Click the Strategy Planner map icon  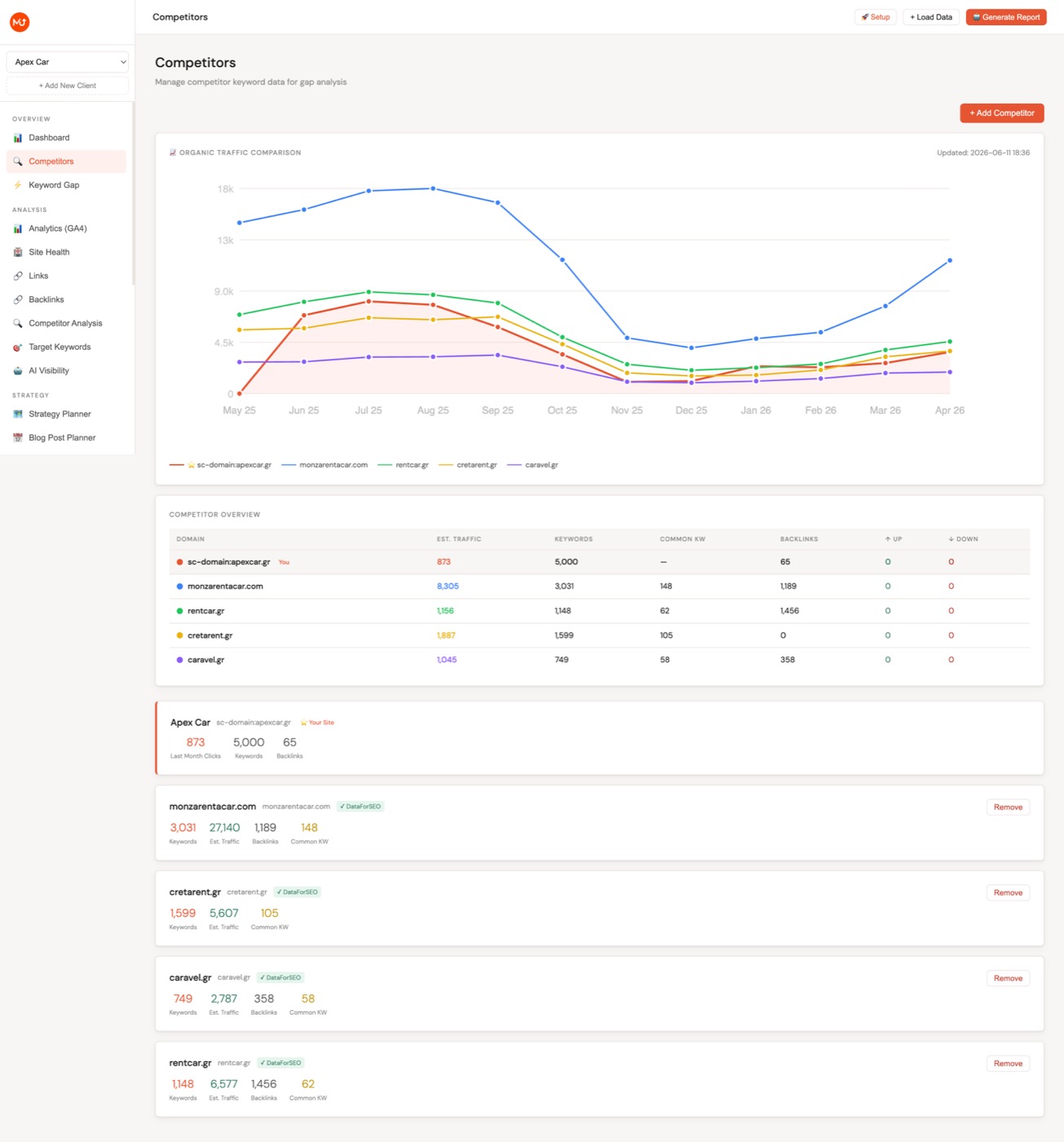click(x=18, y=414)
